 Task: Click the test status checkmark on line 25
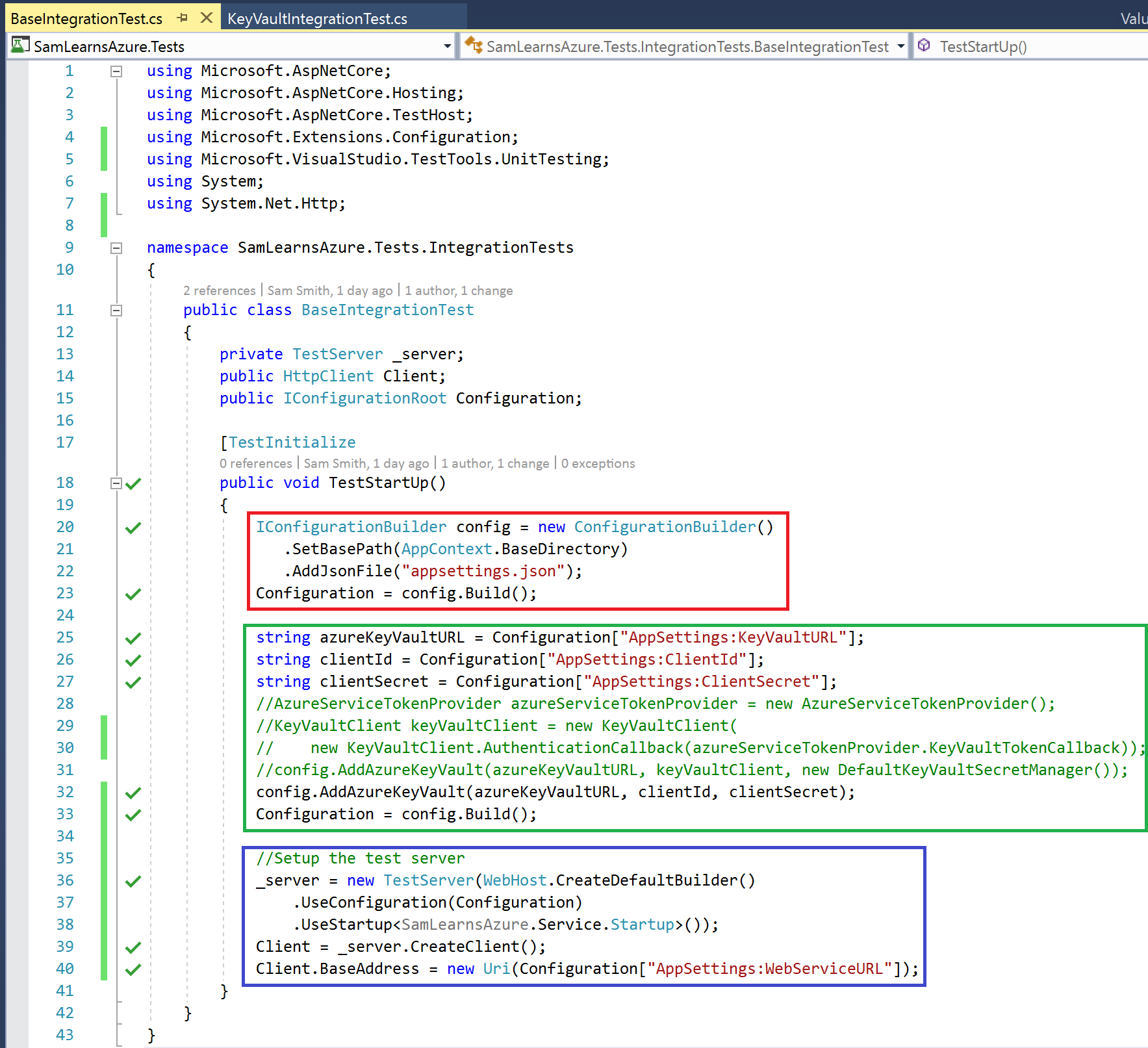pyautogui.click(x=133, y=638)
